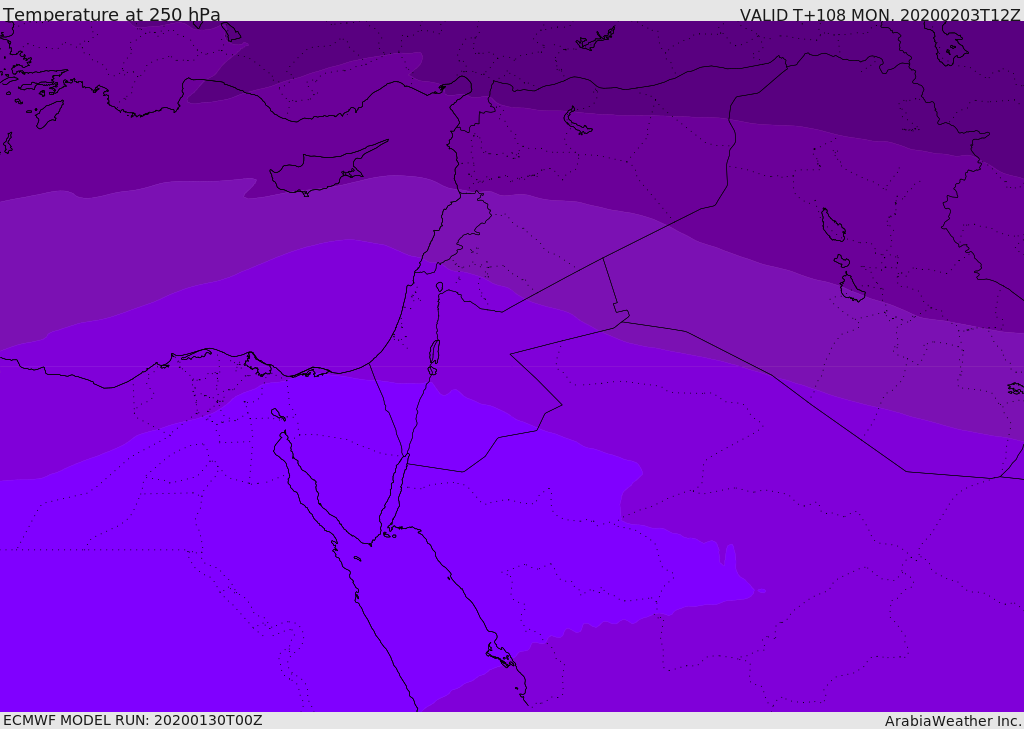The width and height of the screenshot is (1024, 729).
Task: Click the 'ArabiaWeather Inc.' credit text
Action: pos(953,721)
